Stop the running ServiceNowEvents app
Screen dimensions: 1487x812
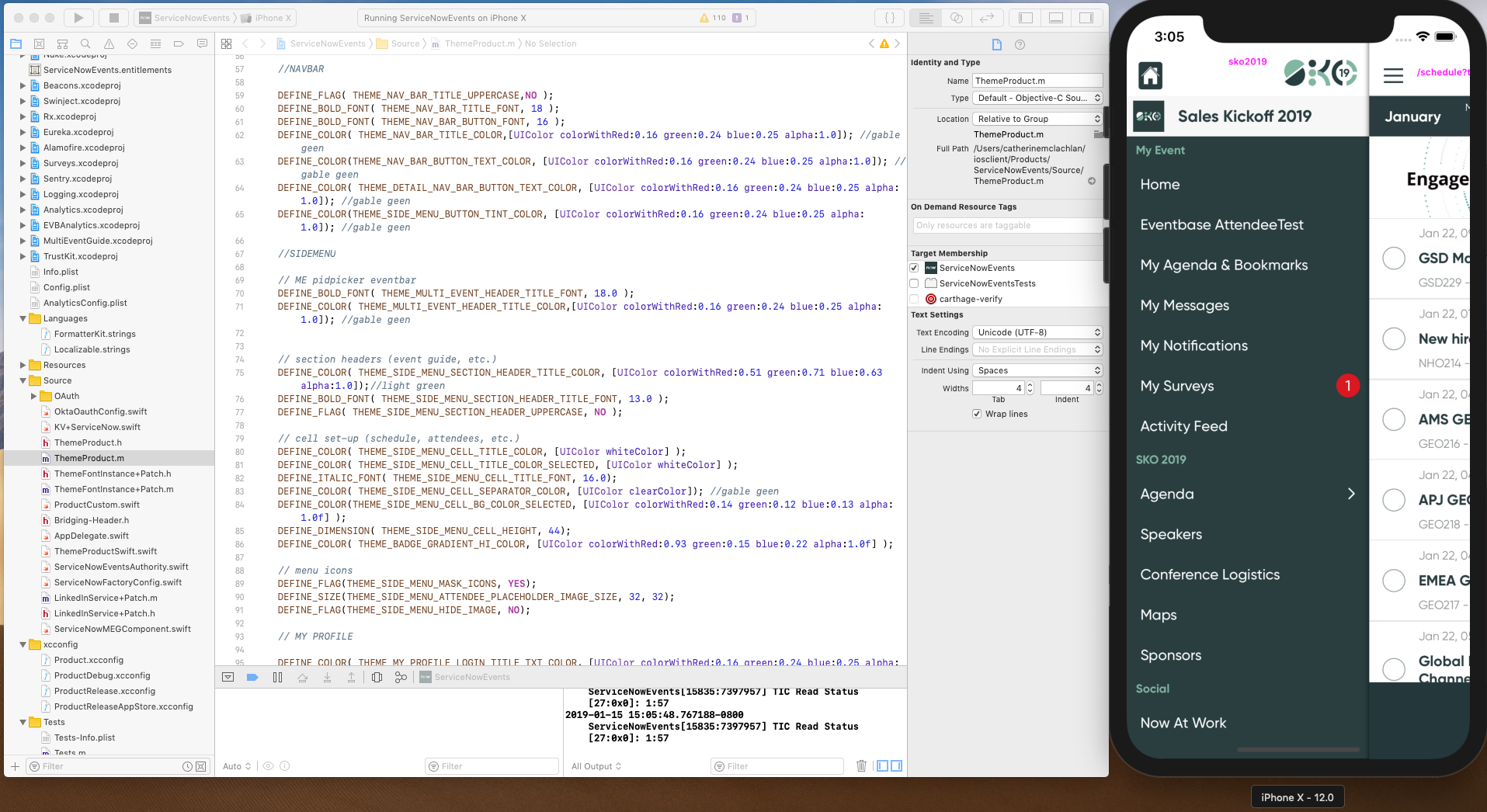click(113, 17)
